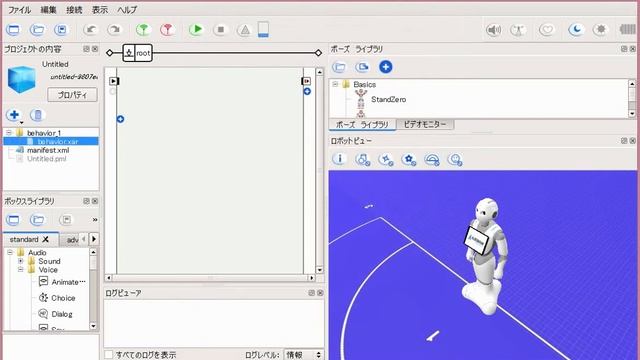Add new pose with blue plus icon
Viewport: 640px width, 360px height.
[385, 67]
